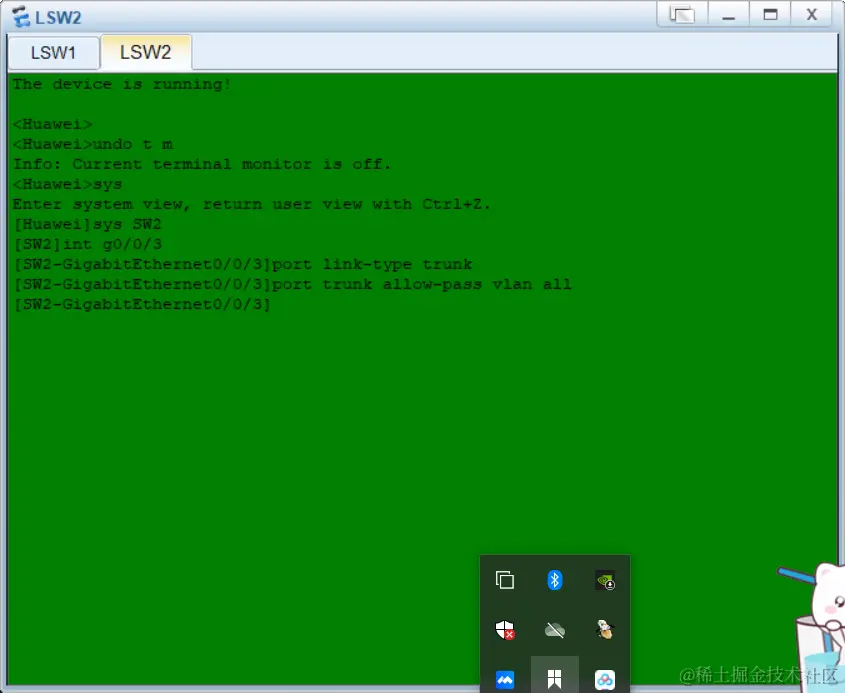Click the "<Huawei>undo t m" line

93,144
